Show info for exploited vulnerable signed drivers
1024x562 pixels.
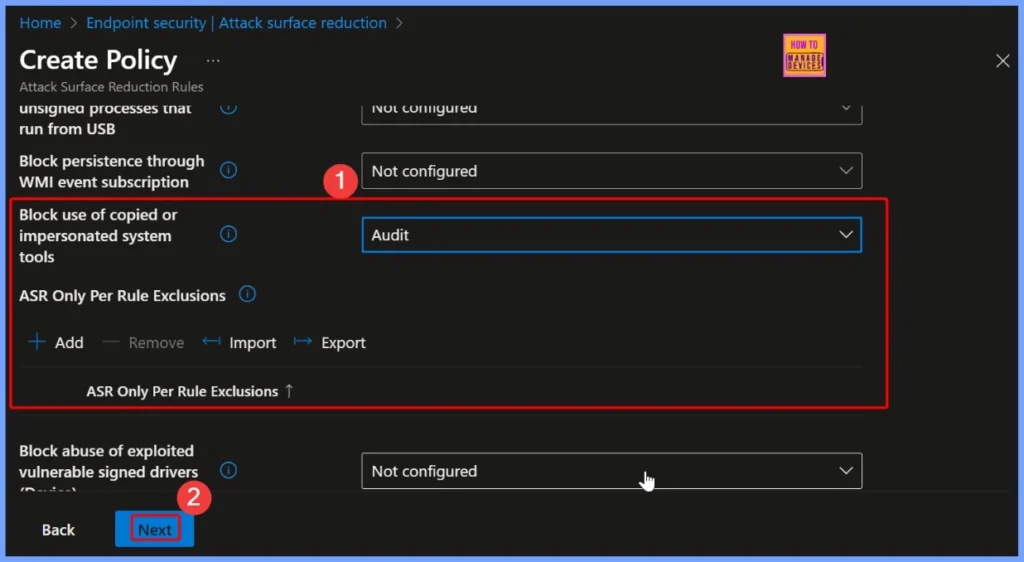point(228,470)
